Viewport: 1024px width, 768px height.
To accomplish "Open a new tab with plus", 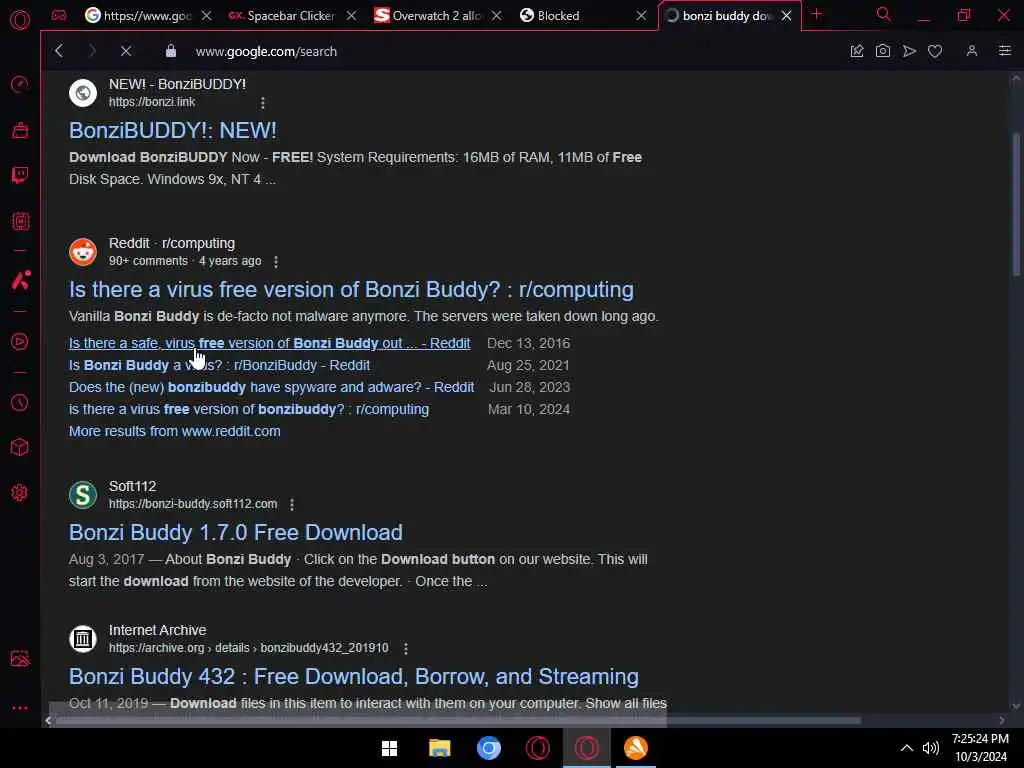I will pyautogui.click(x=816, y=14).
